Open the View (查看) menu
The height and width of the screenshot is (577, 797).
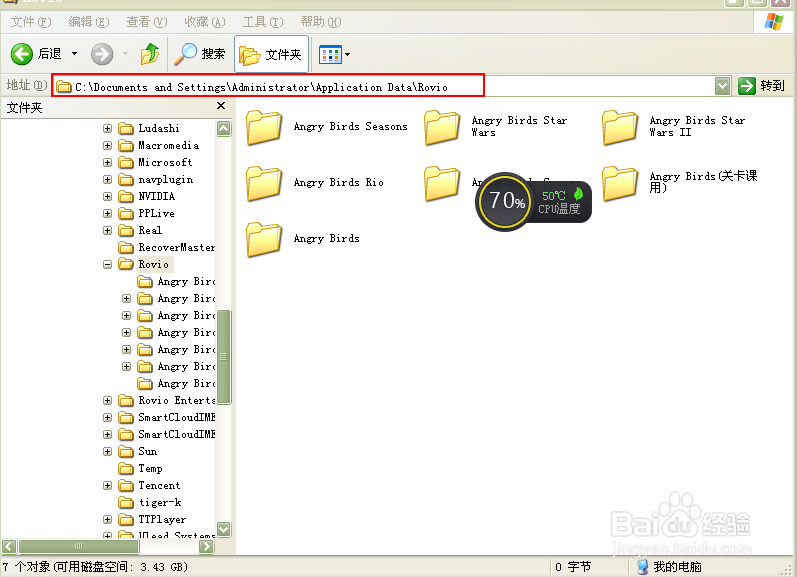146,22
